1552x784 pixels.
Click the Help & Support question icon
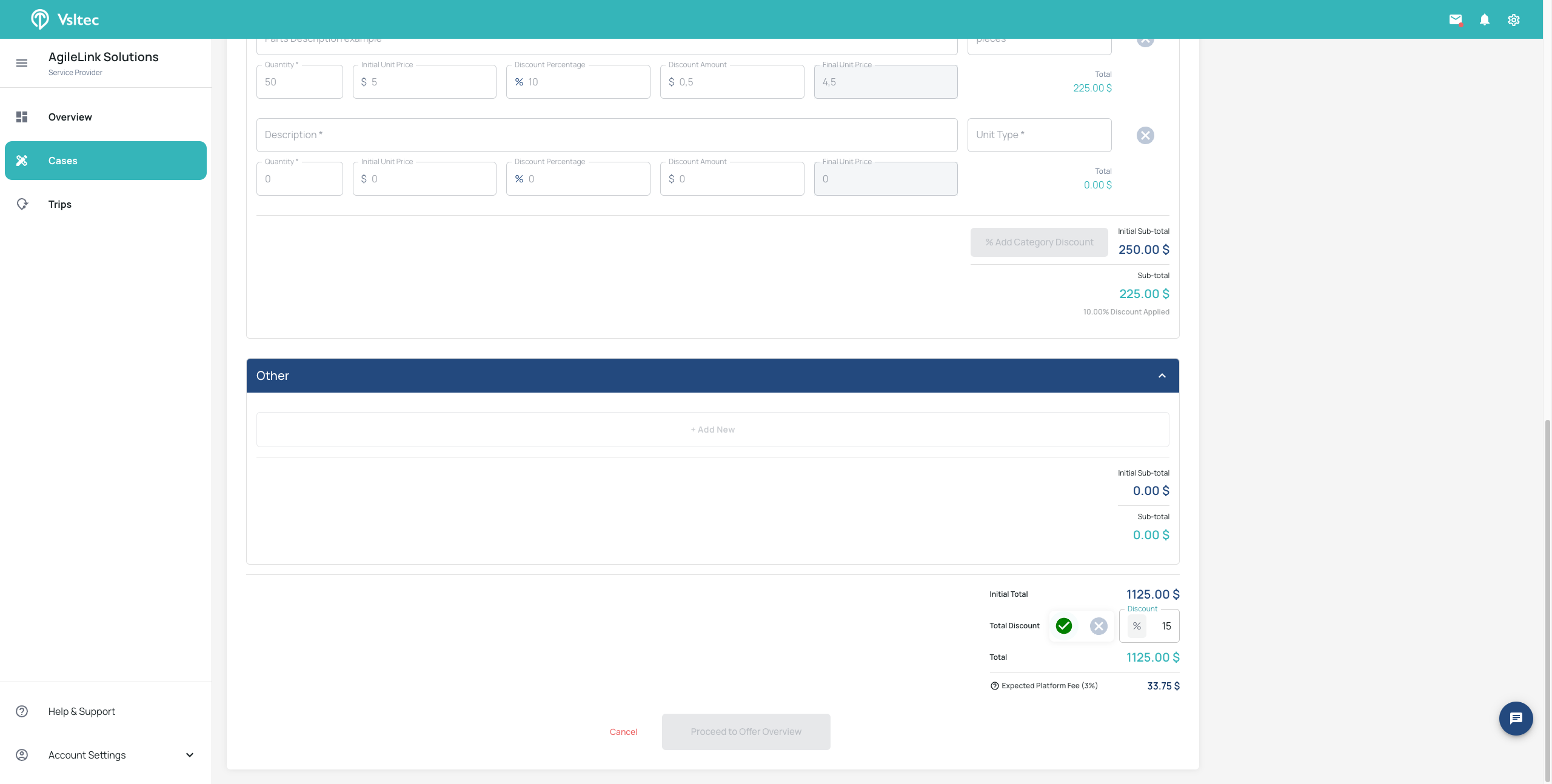[x=22, y=711]
